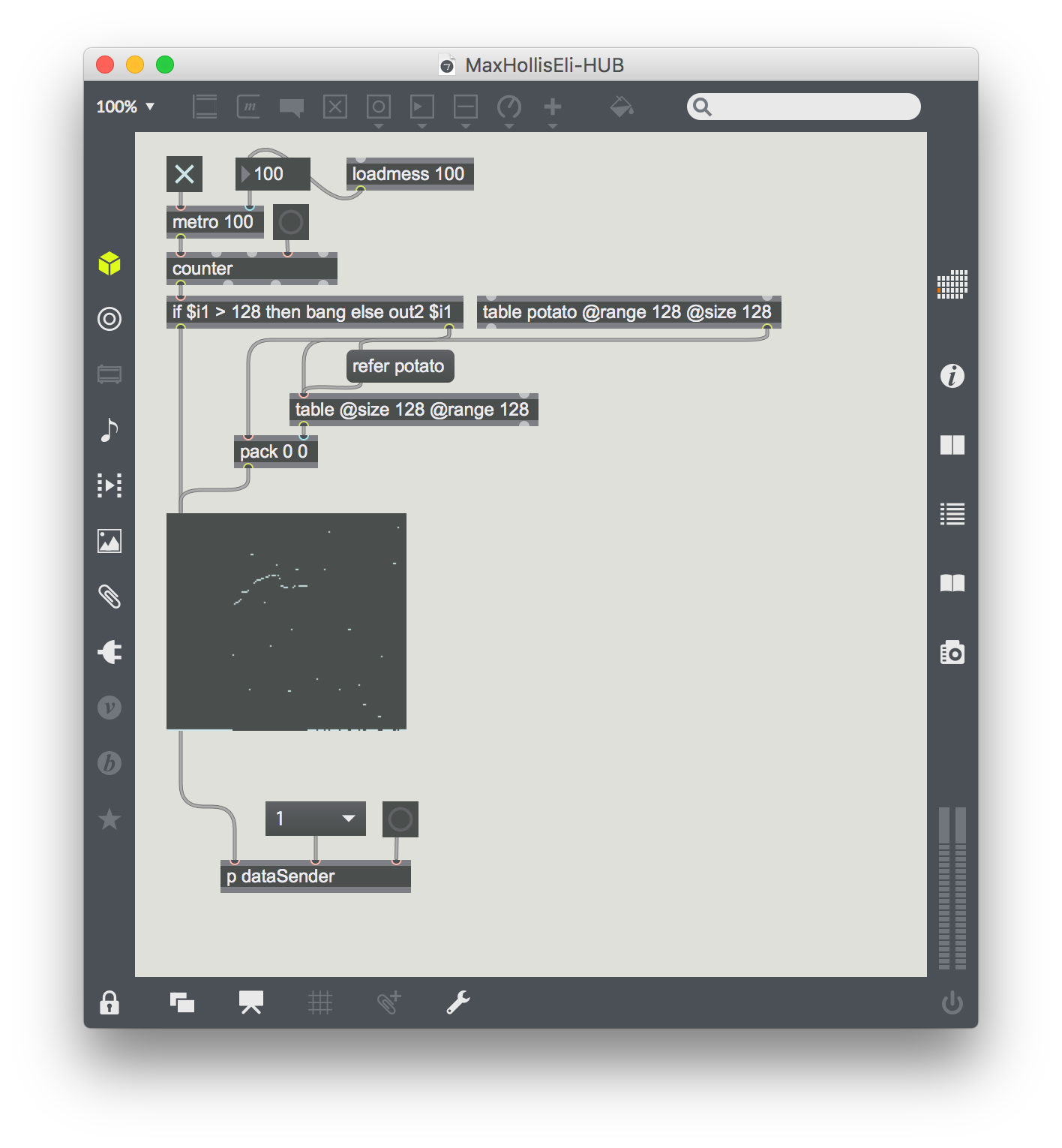
Task: Open the zoom level 100% dropdown
Action: [x=125, y=107]
